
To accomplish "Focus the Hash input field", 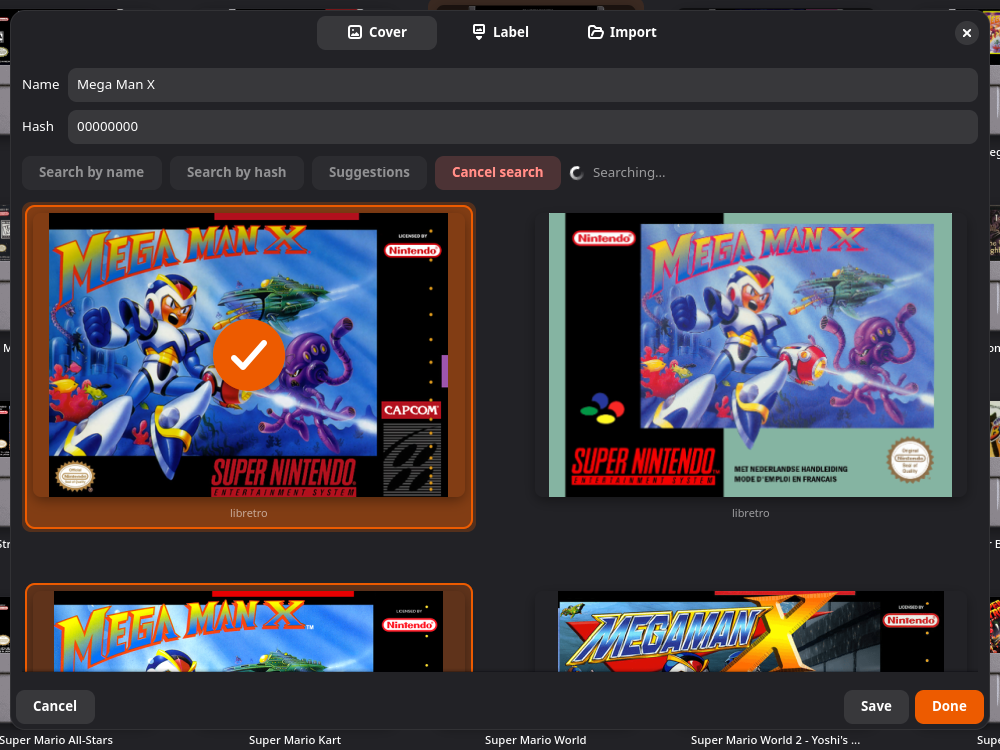I will [x=522, y=127].
